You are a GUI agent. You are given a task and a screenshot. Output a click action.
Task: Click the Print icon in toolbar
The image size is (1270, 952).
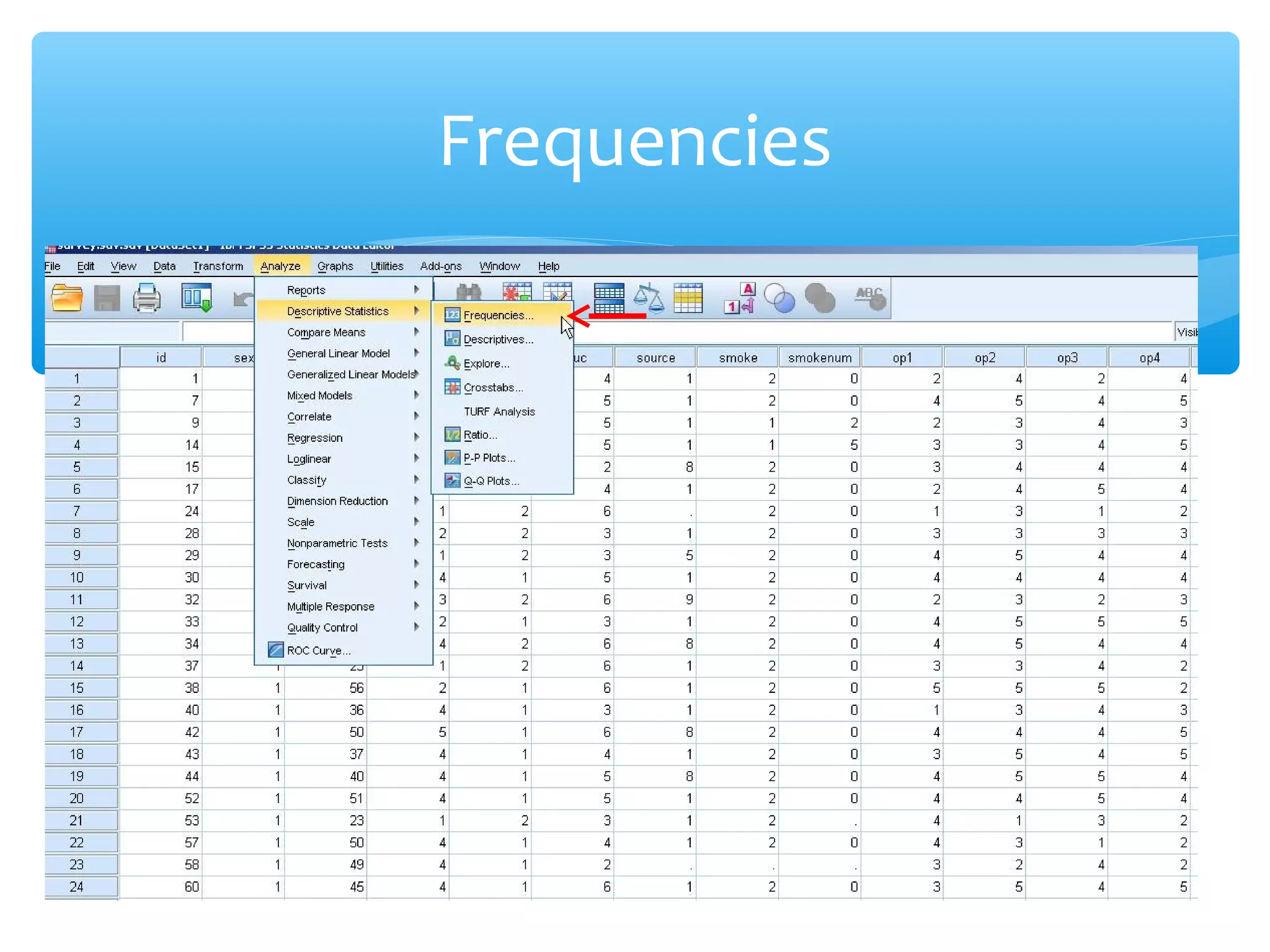(x=147, y=298)
